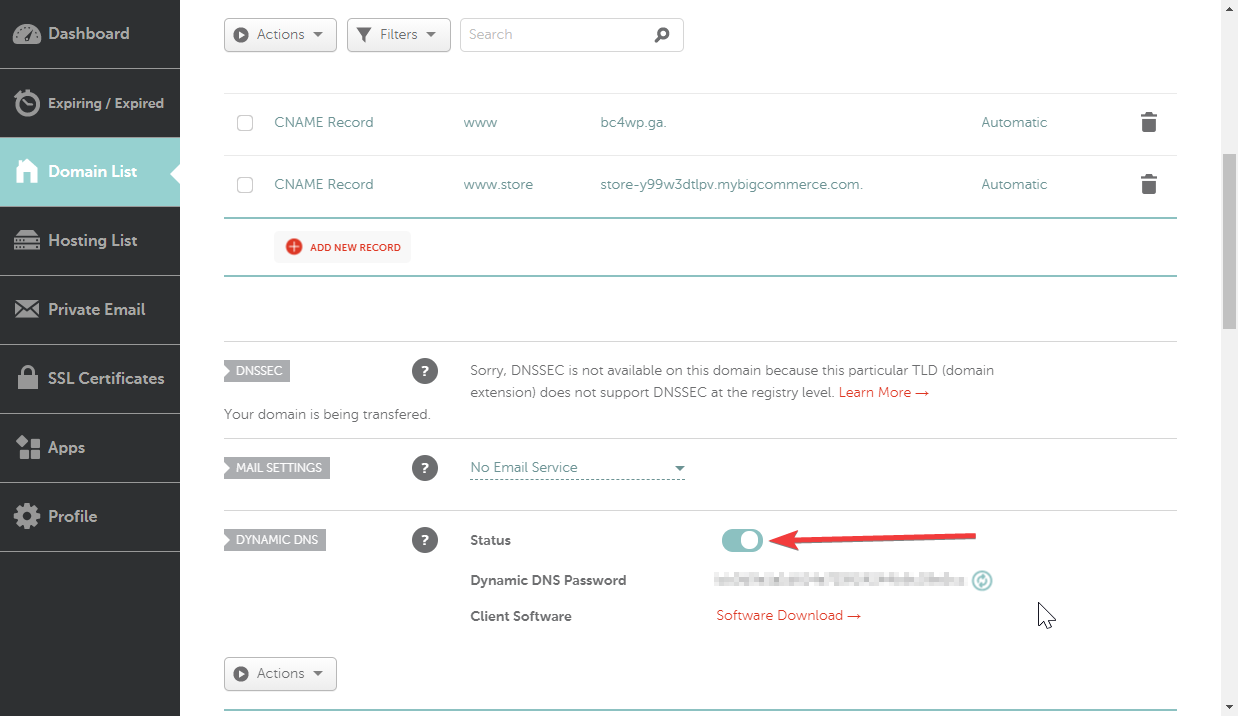Toggle the Dynamic DNS status switch
Image resolution: width=1238 pixels, height=716 pixels.
coord(742,541)
